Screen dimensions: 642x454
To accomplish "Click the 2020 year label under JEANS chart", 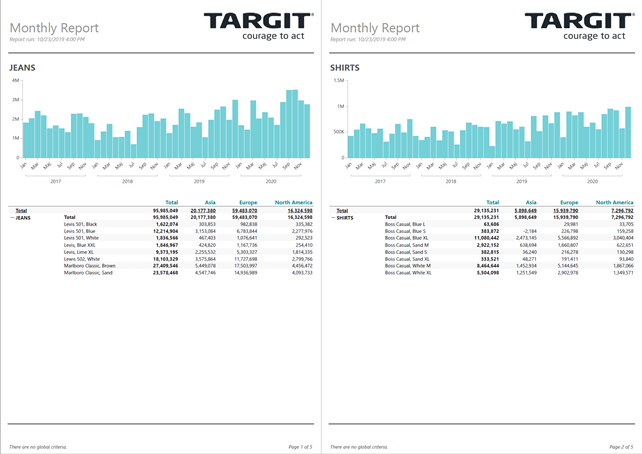I will coord(271,181).
